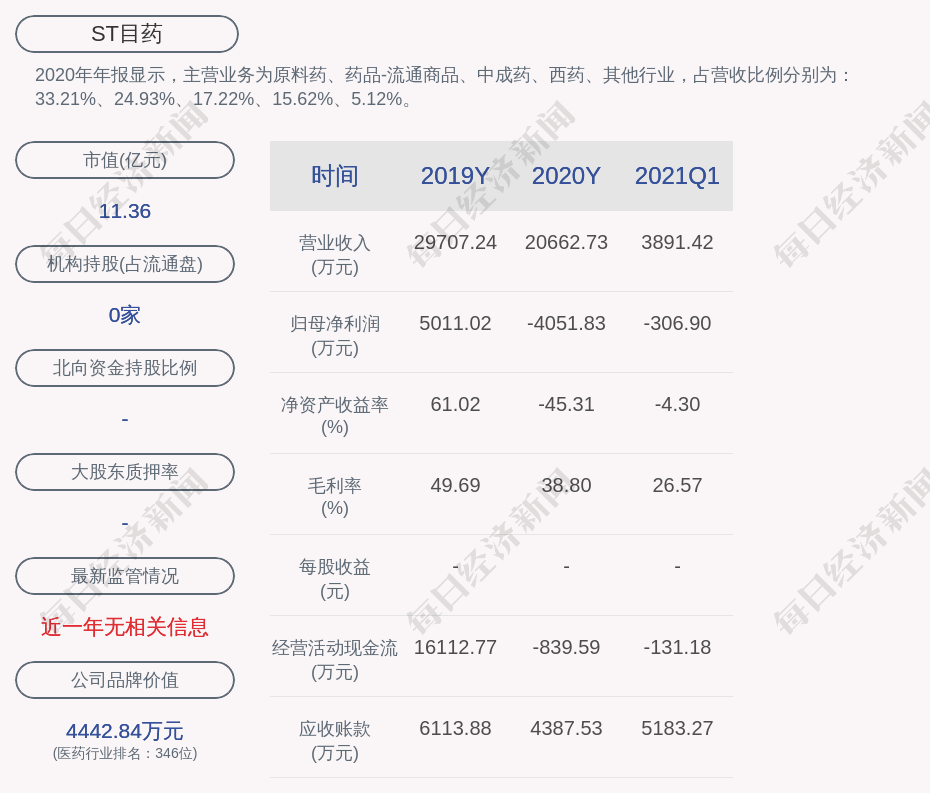Image resolution: width=930 pixels, height=793 pixels.
Task: Select the 营业收入 row label
Action: tap(334, 243)
